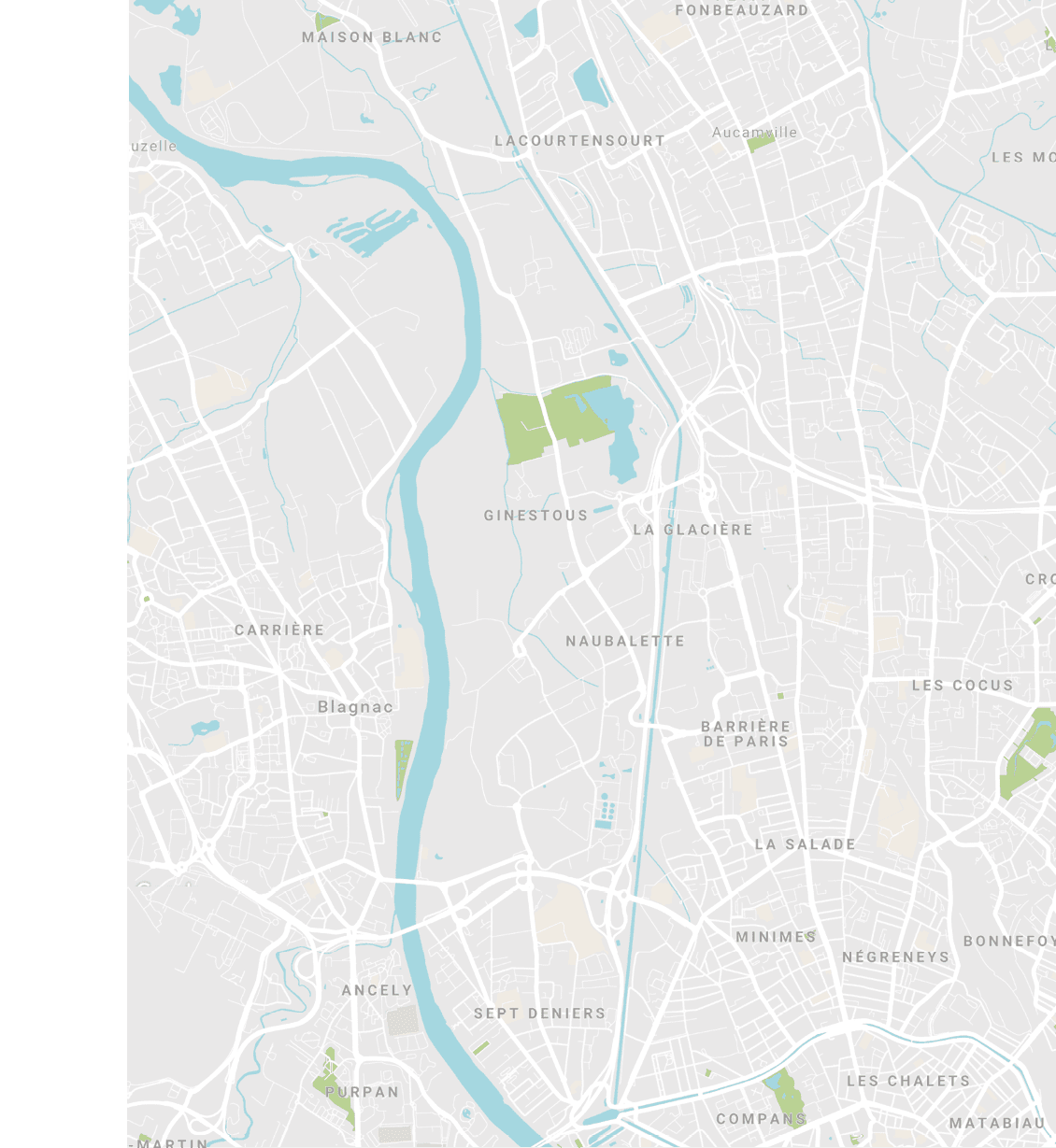Screen dimensions: 1056x1148
Task: Click the SEPT DENIERS label
Action: 540,1013
